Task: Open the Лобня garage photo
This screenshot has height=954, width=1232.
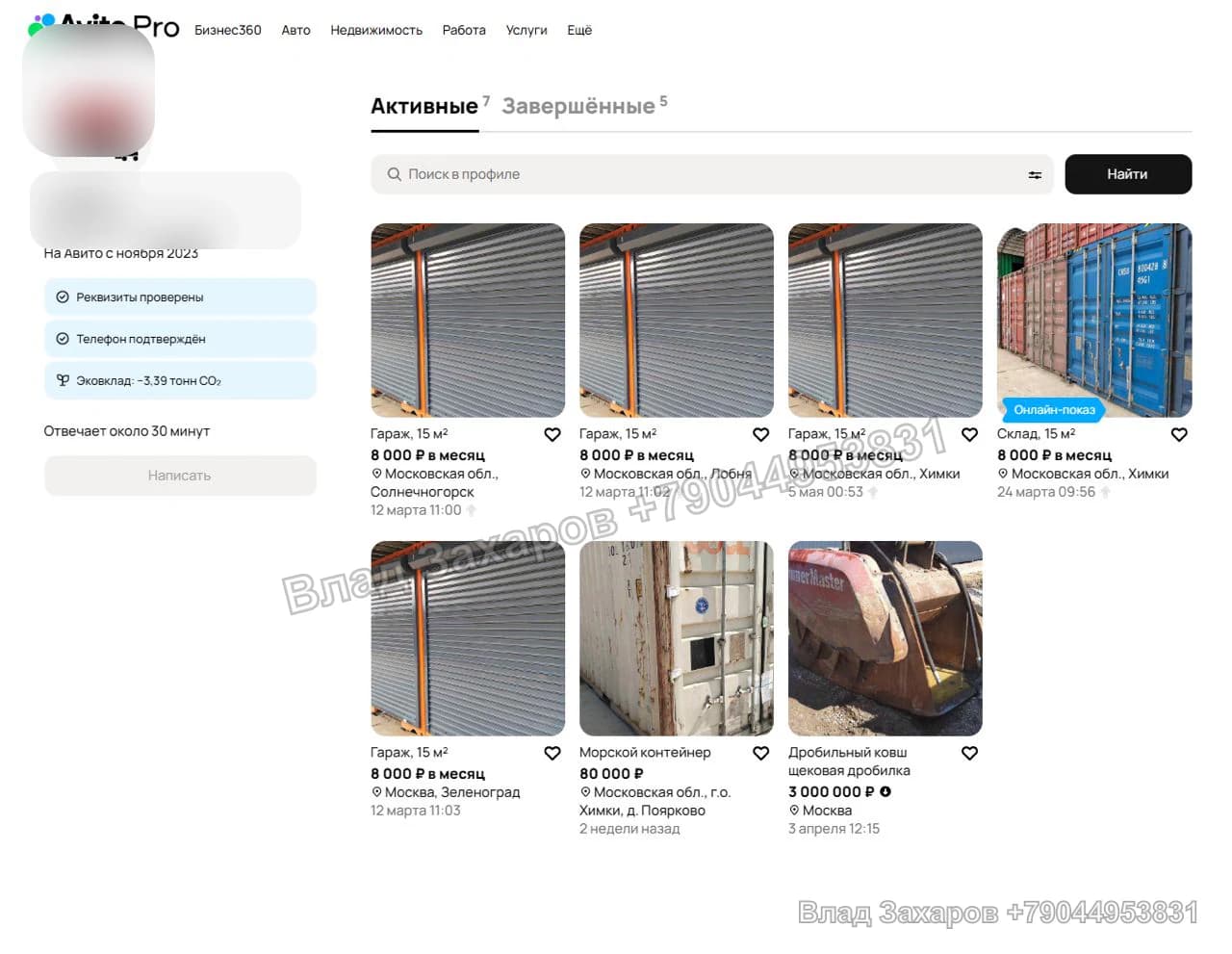Action: (677, 321)
